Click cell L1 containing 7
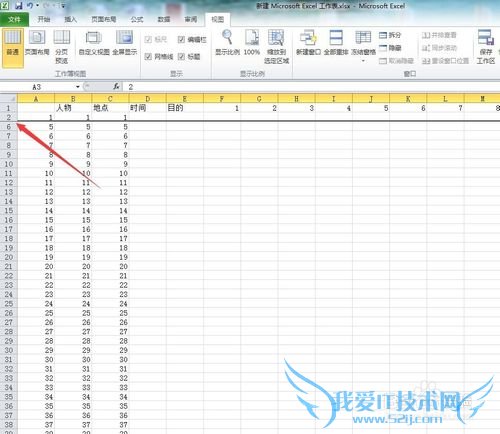500x434 pixels. 445,108
